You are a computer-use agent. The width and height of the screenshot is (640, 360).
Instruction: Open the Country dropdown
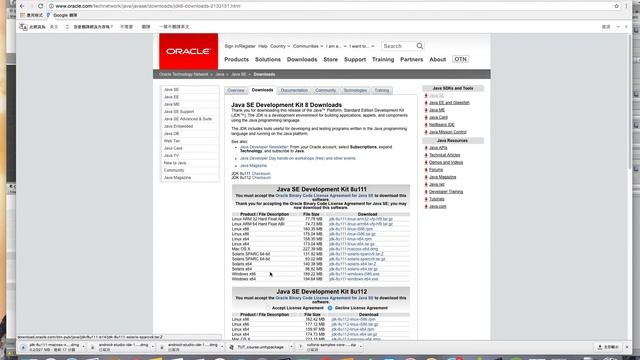pos(280,47)
